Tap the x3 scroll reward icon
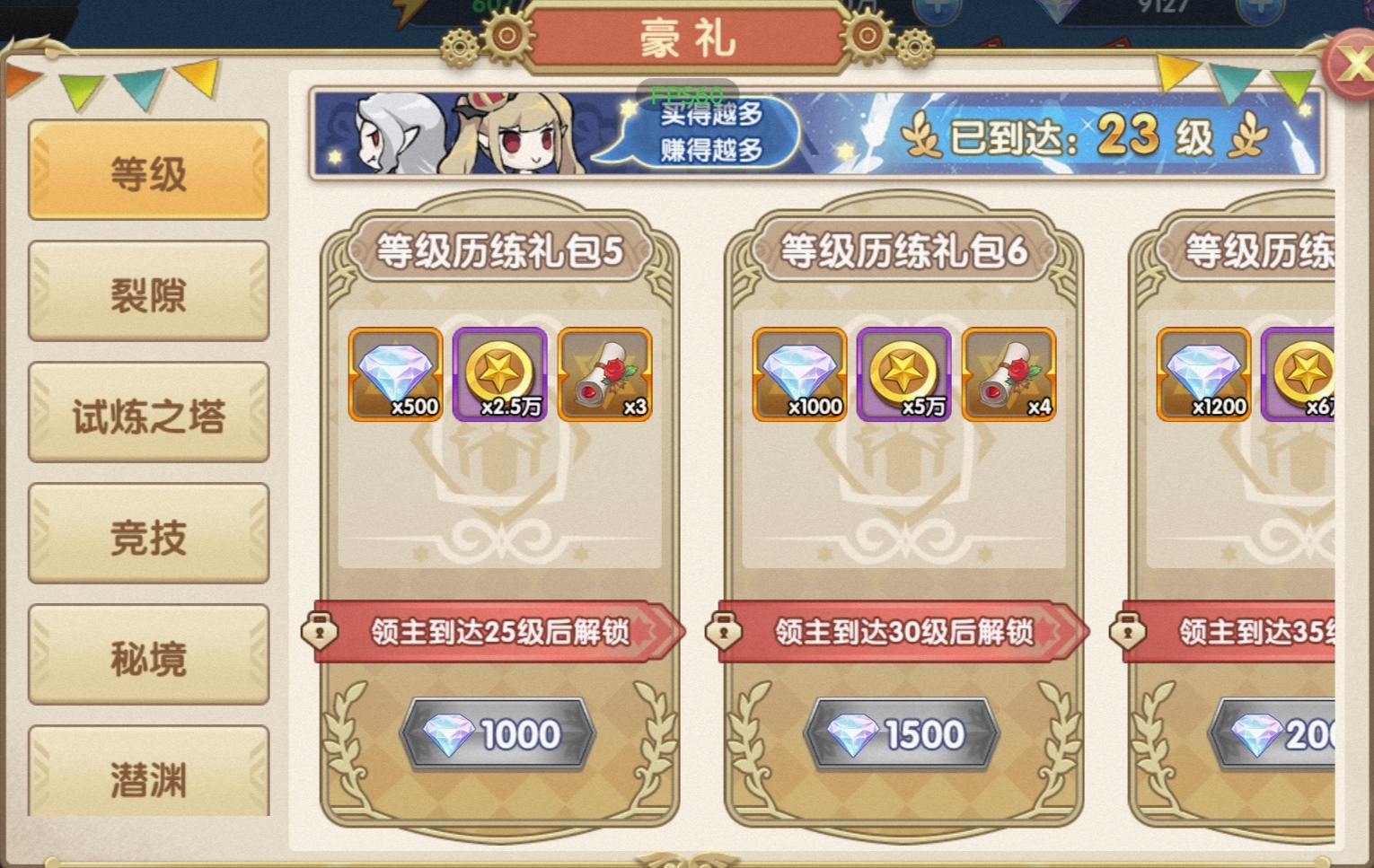The width and height of the screenshot is (1374, 868). click(604, 374)
